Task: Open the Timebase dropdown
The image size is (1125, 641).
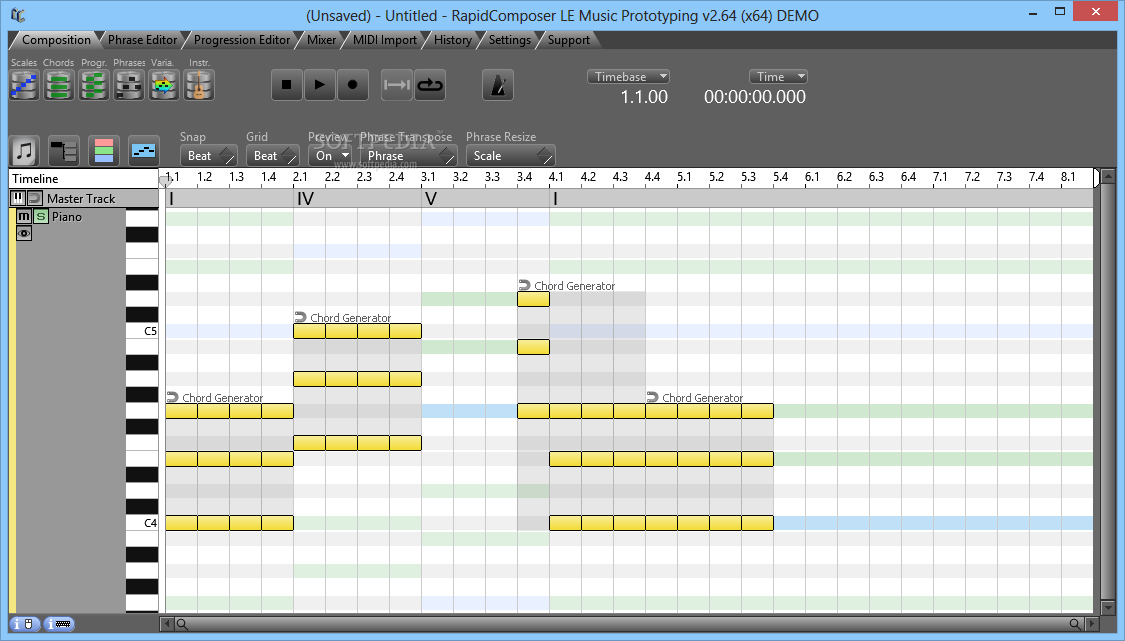Action: (629, 76)
